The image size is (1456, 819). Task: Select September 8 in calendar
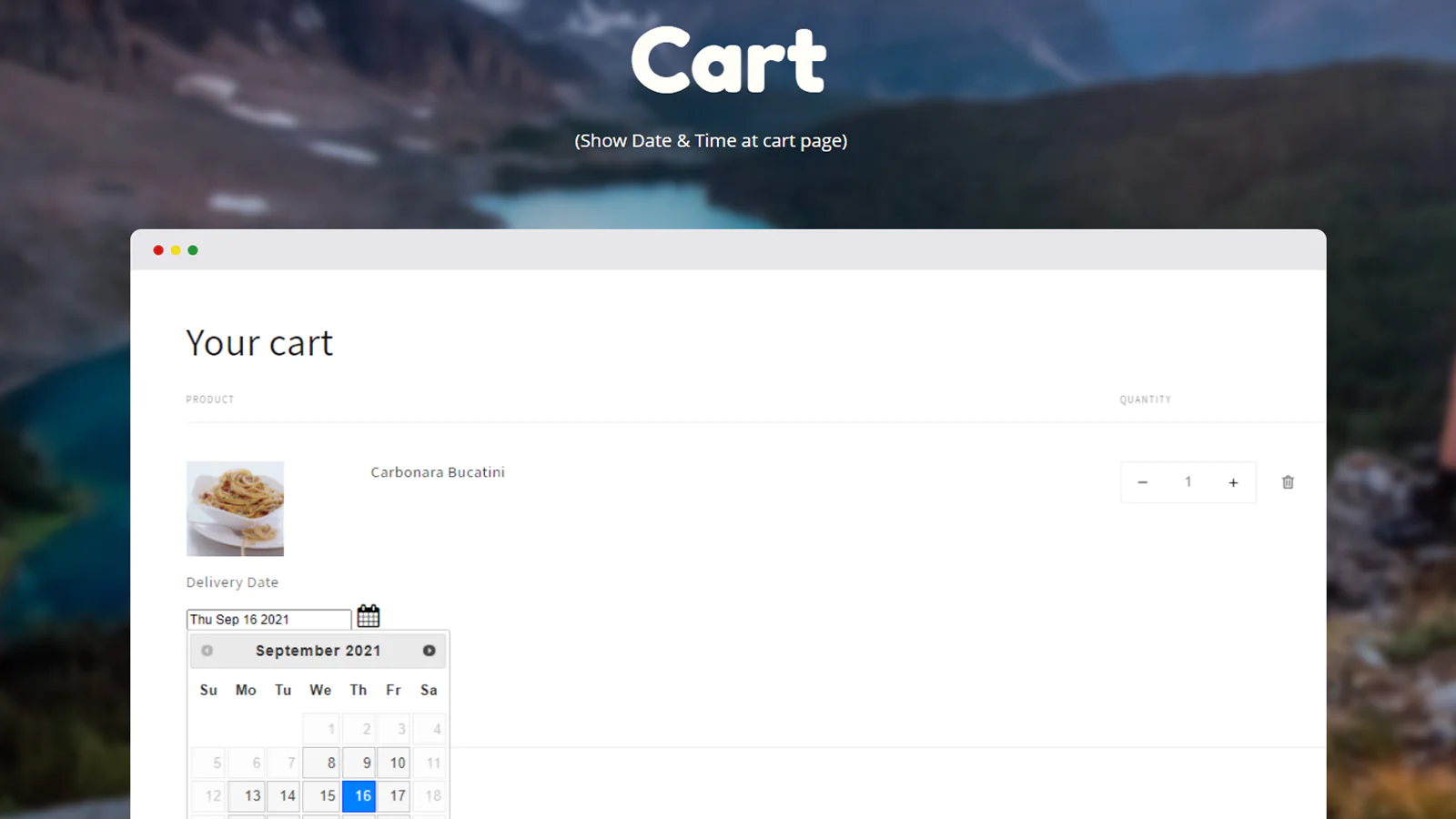point(320,763)
